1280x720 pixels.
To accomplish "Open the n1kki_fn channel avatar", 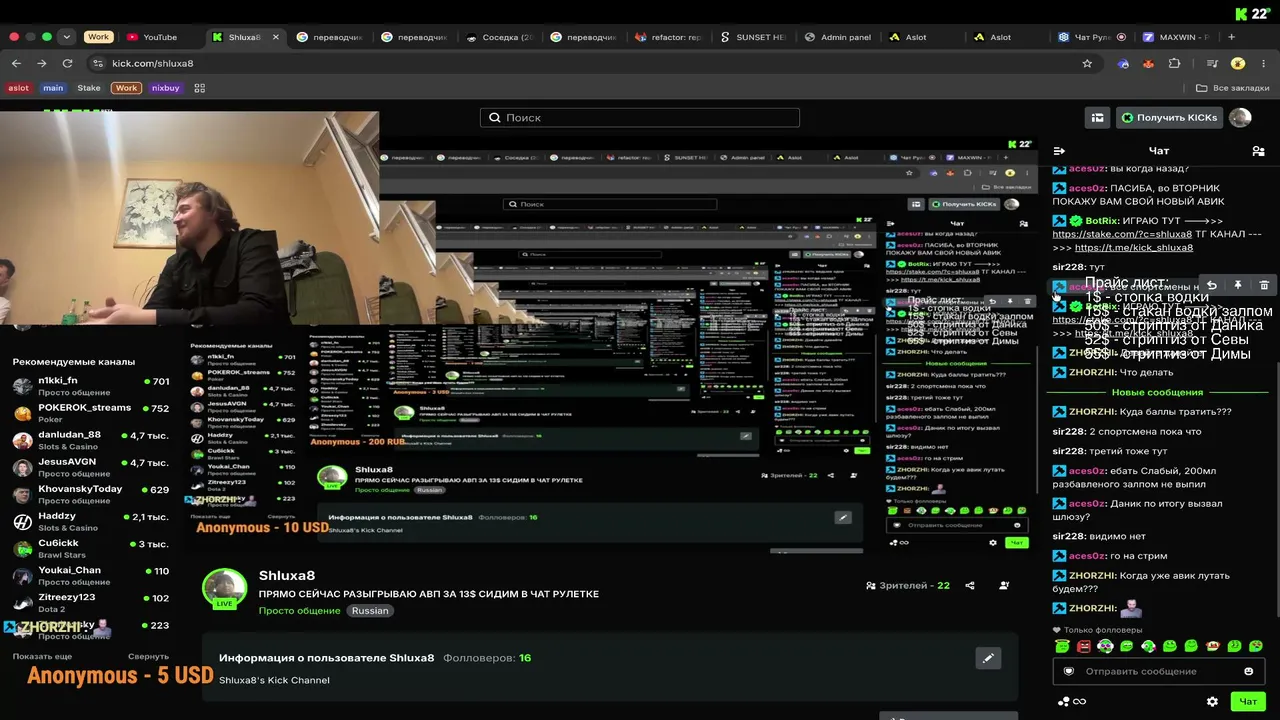I will (22, 386).
